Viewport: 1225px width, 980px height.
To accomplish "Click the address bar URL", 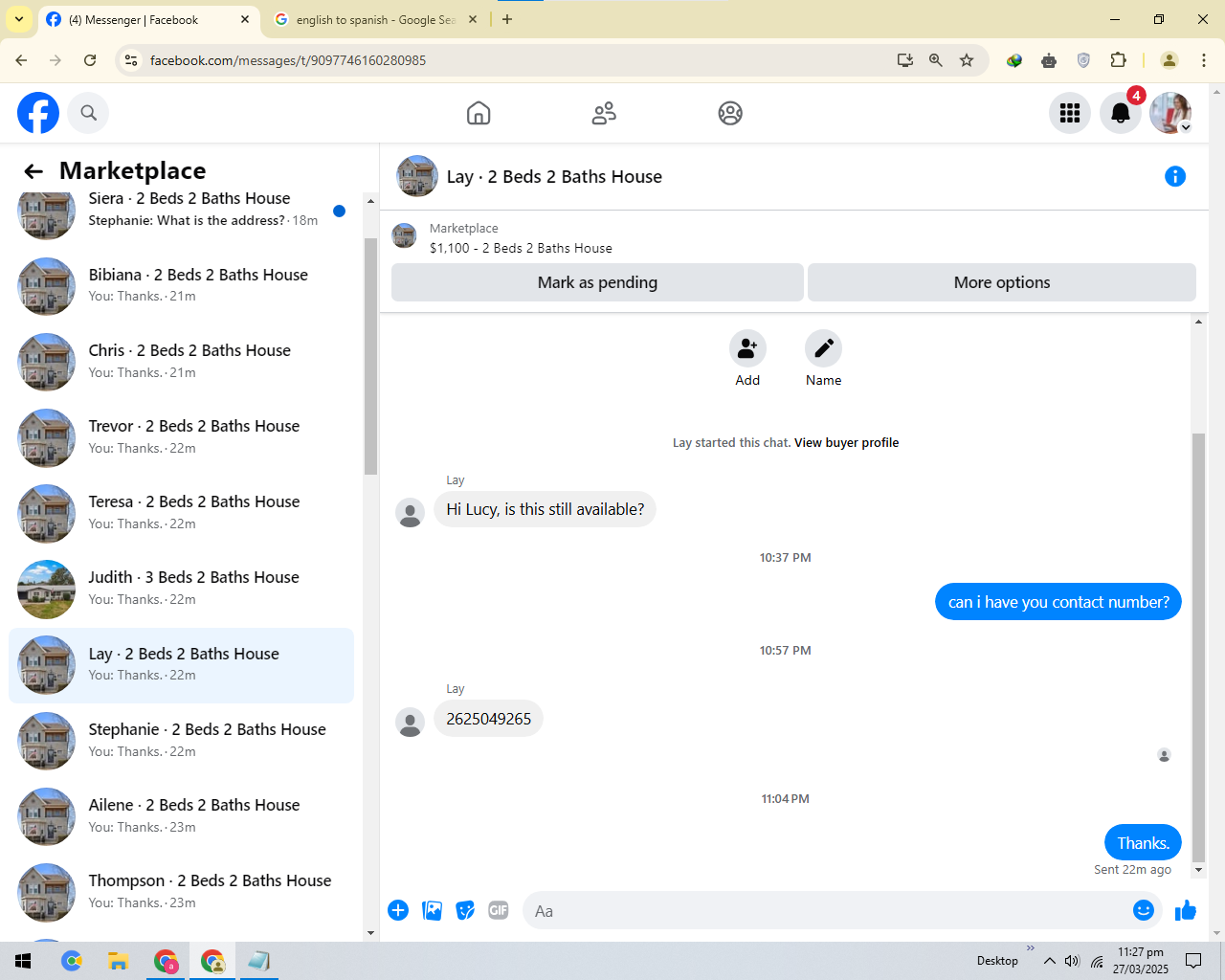I will point(288,60).
